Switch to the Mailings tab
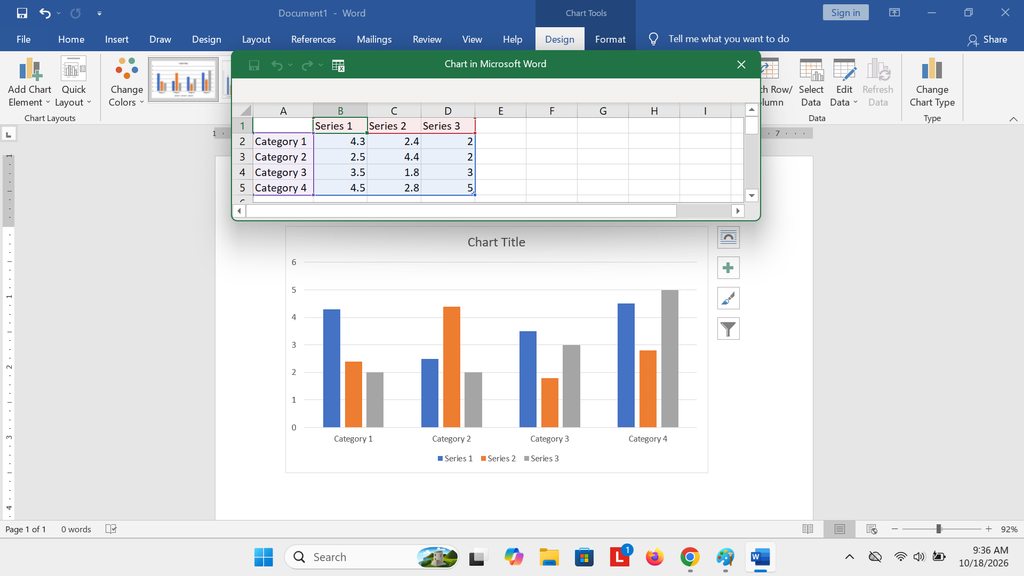 click(x=374, y=39)
